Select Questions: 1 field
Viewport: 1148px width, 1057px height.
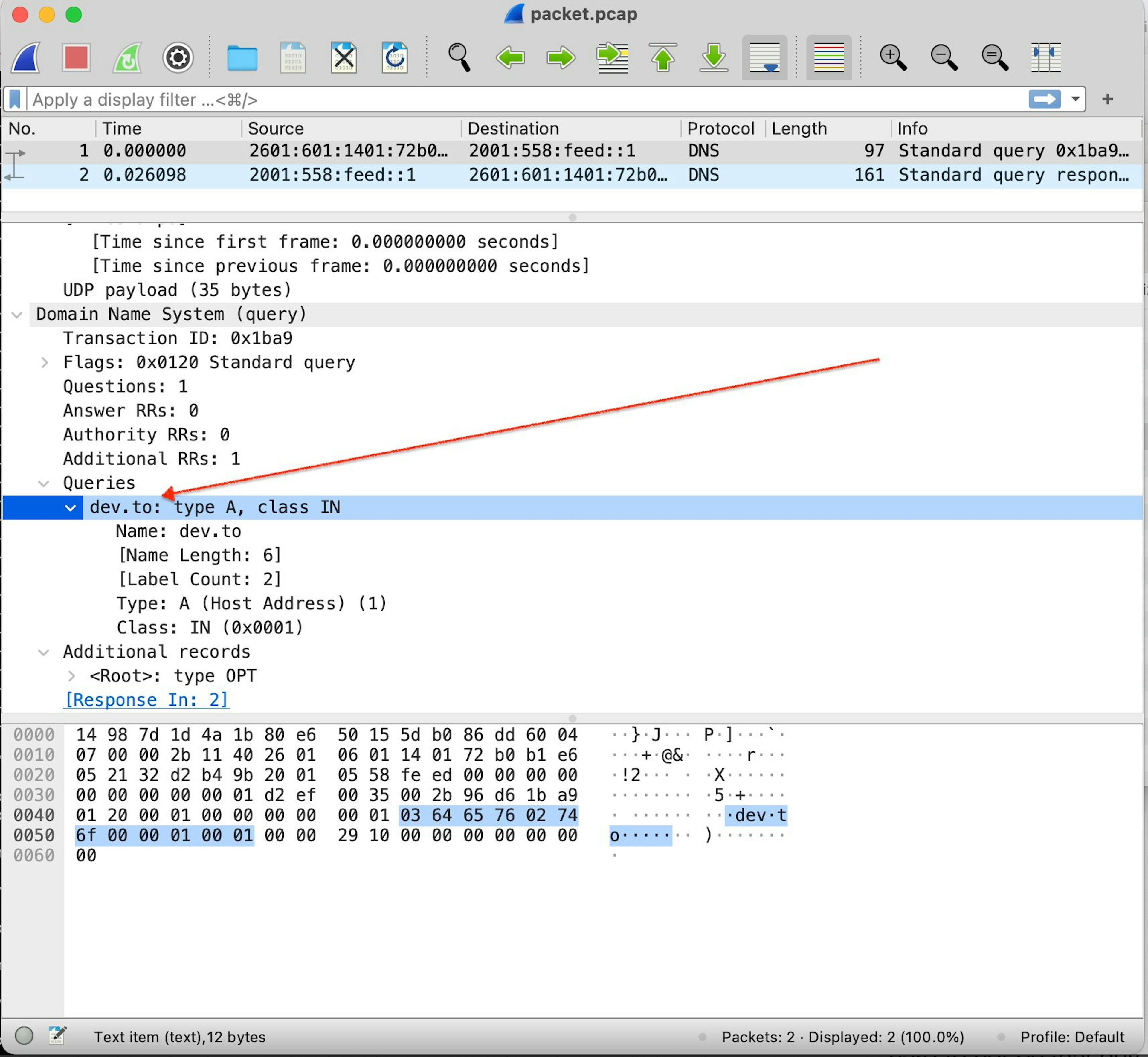click(x=125, y=387)
